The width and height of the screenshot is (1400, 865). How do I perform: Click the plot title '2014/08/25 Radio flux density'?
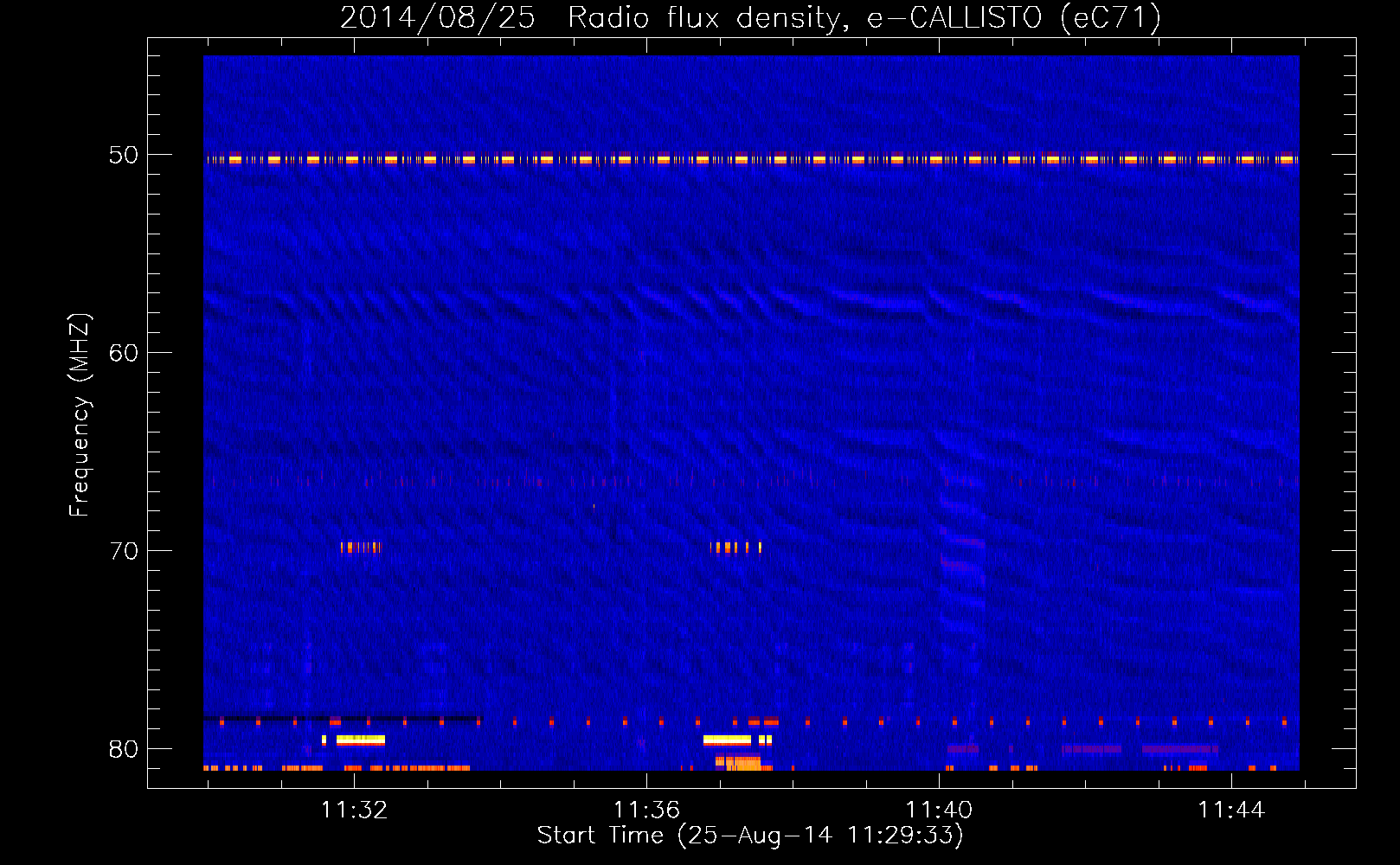pyautogui.click(x=749, y=17)
